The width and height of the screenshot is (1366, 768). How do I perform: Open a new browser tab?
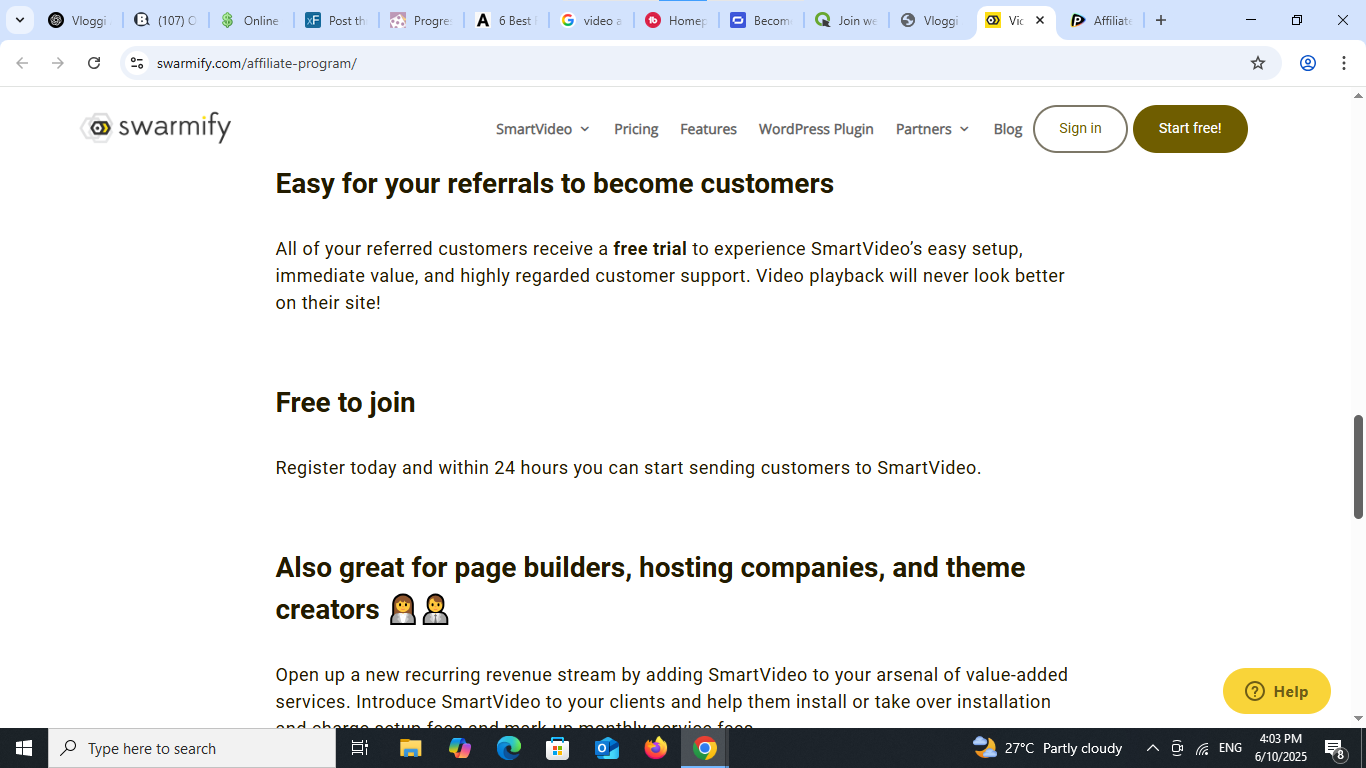point(1161,20)
